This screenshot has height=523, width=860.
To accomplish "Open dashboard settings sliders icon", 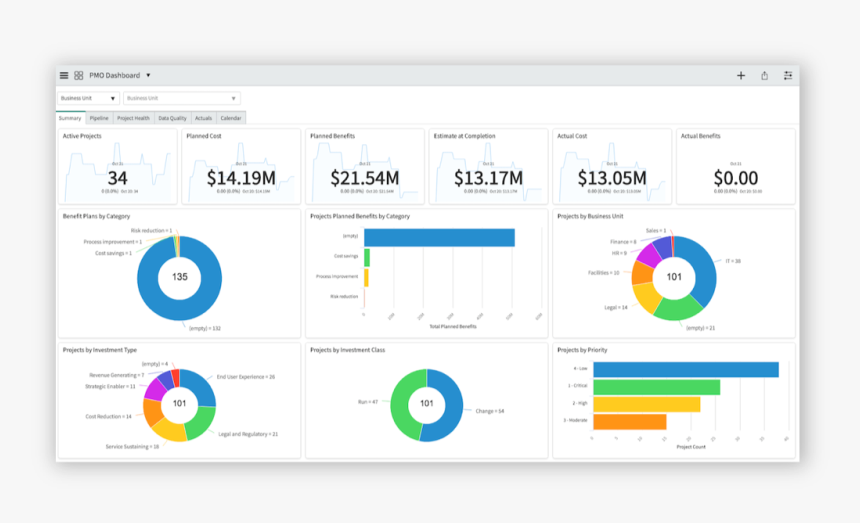I will coord(788,76).
